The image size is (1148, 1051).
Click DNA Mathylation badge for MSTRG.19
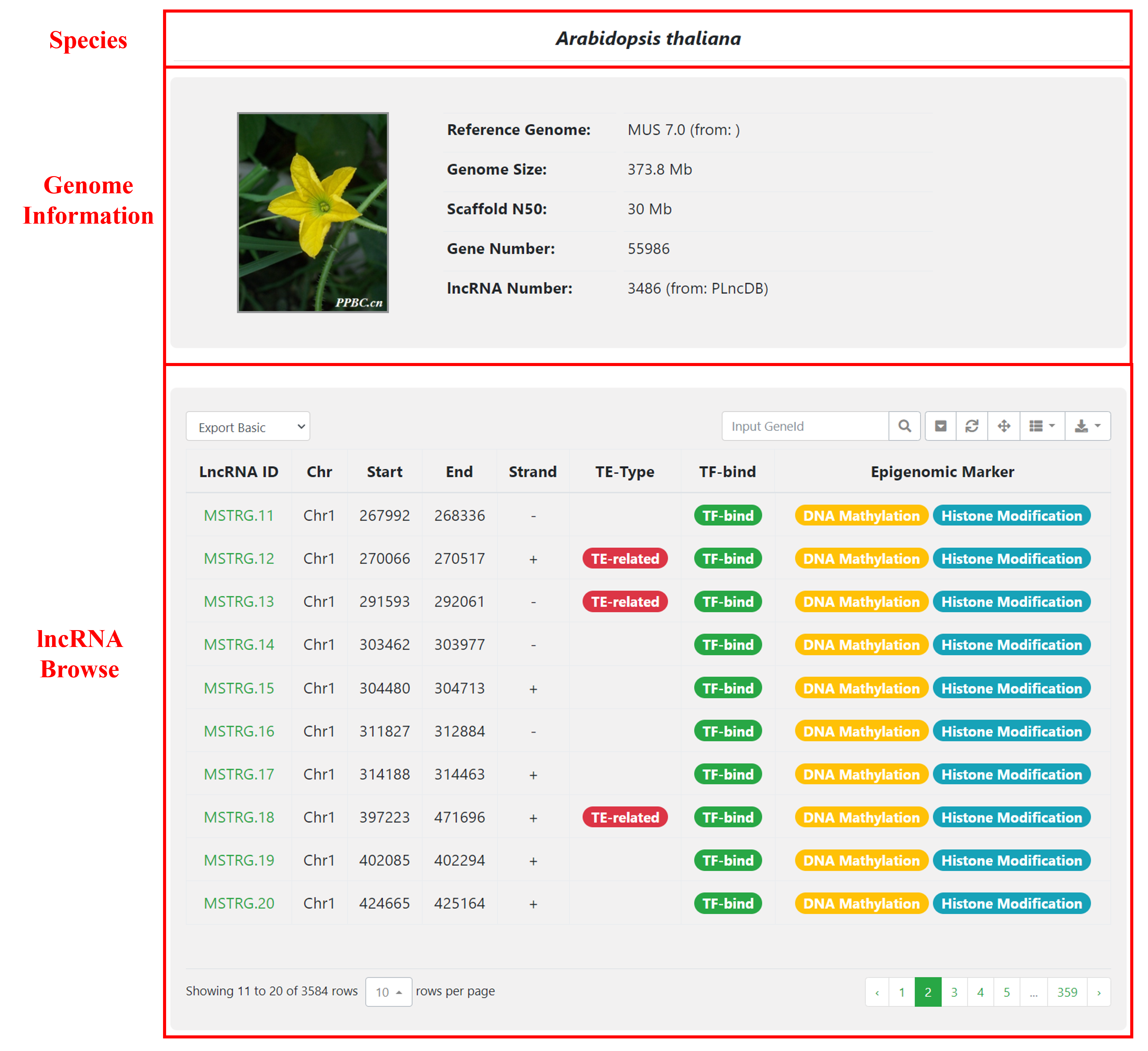(x=861, y=860)
